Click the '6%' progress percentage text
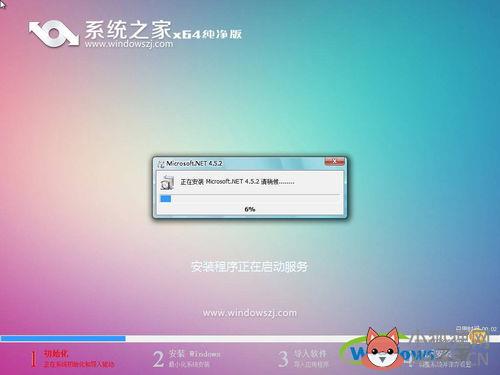The height and width of the screenshot is (375, 500). pos(250,209)
